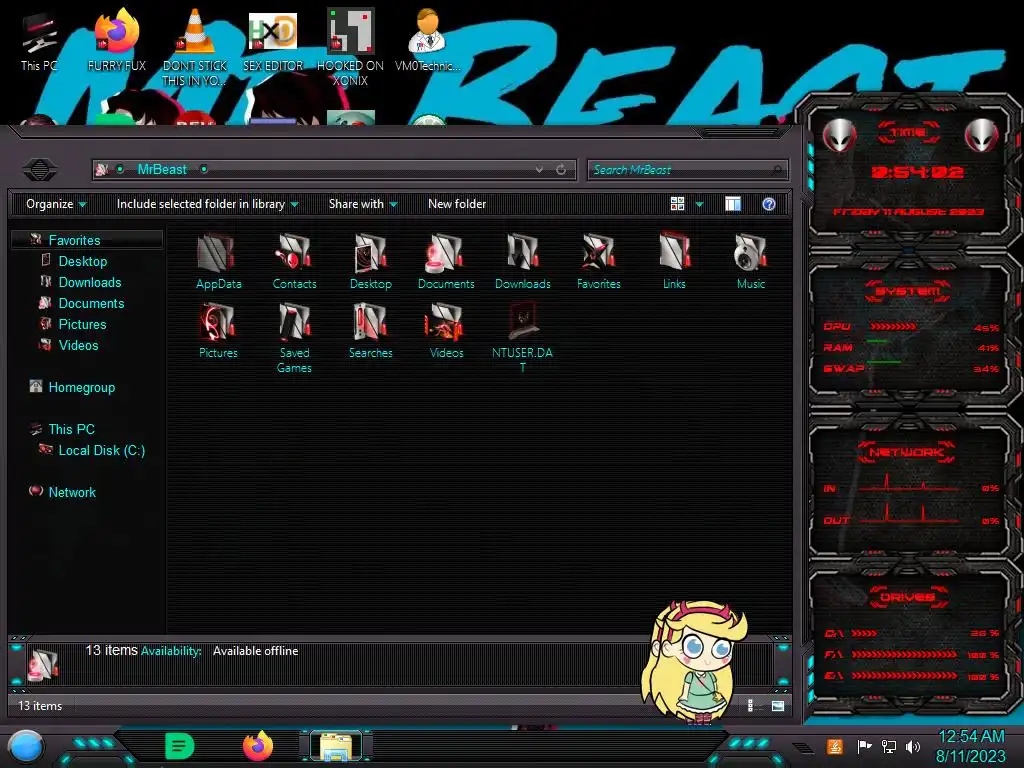The image size is (1024, 768).
Task: Select Documents in the navigation pane
Action: point(91,303)
